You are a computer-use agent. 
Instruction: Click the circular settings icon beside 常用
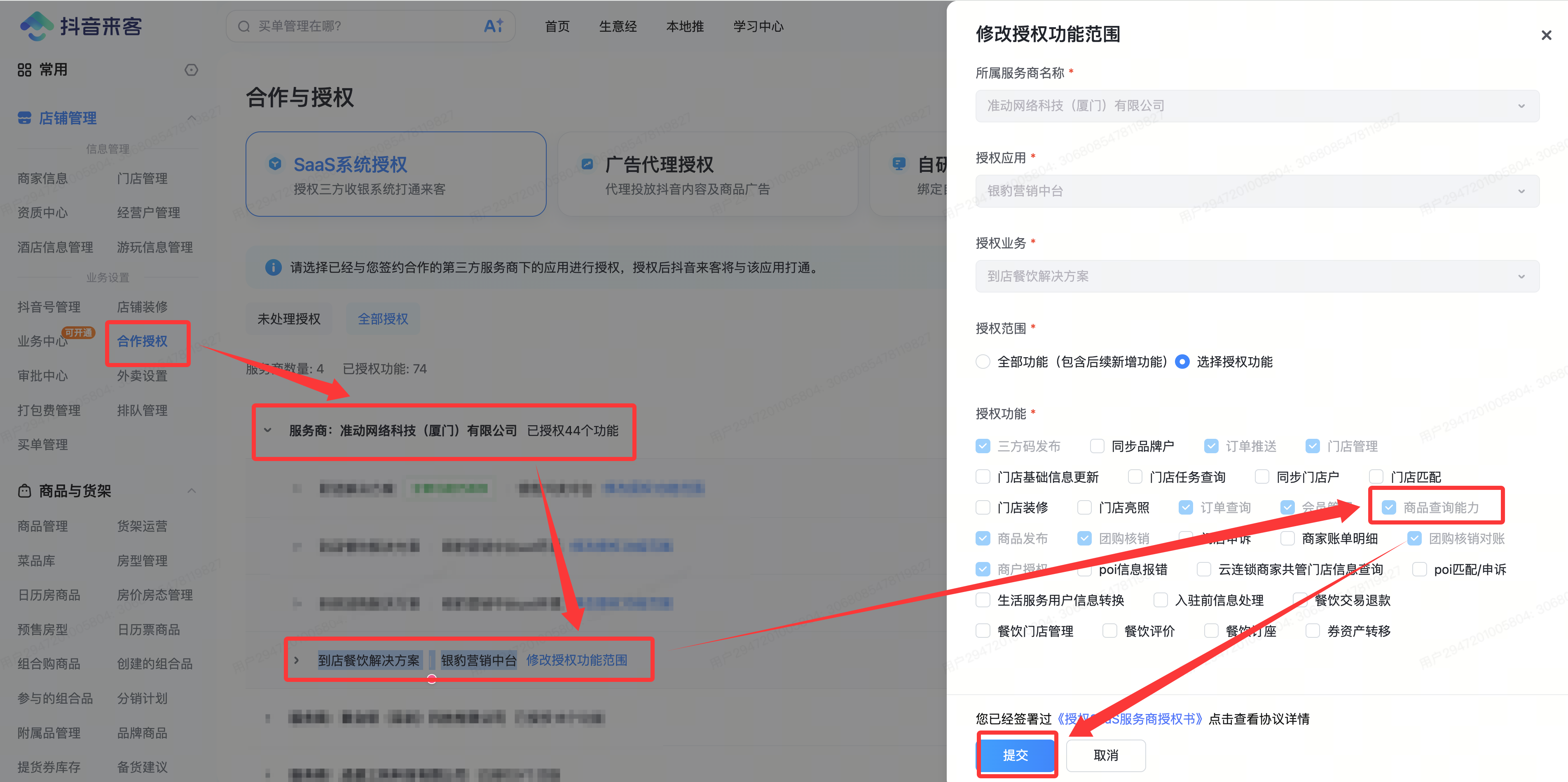click(x=191, y=70)
